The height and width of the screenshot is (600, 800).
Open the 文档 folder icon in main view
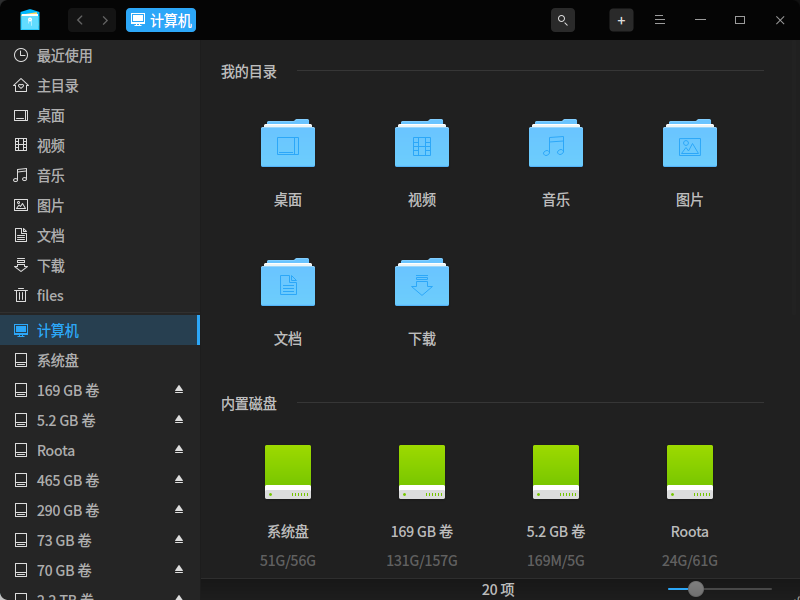click(288, 282)
